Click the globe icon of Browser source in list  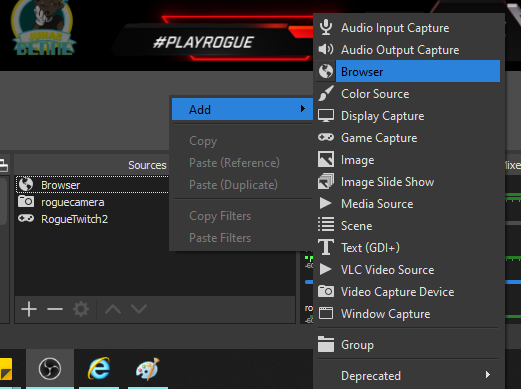pyautogui.click(x=26, y=184)
